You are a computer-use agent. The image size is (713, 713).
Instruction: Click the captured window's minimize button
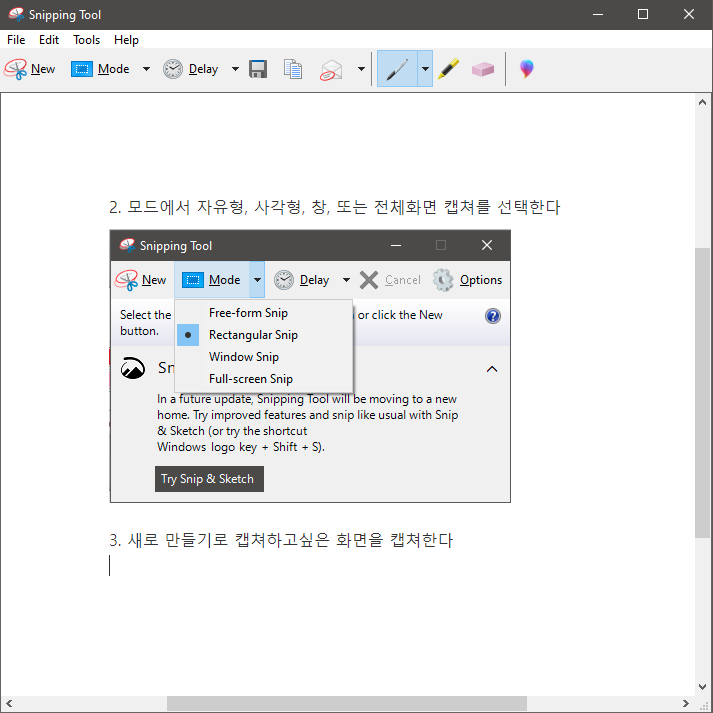(396, 246)
